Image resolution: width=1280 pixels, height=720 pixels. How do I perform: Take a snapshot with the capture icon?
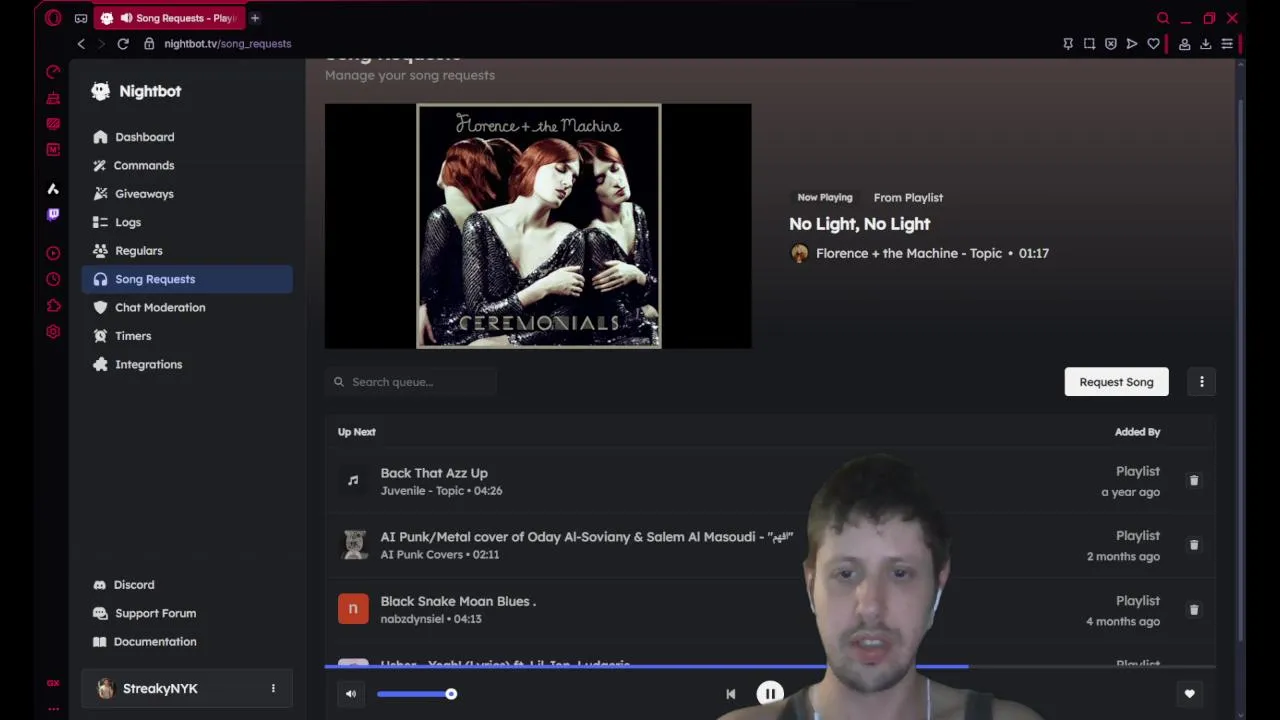(1089, 44)
